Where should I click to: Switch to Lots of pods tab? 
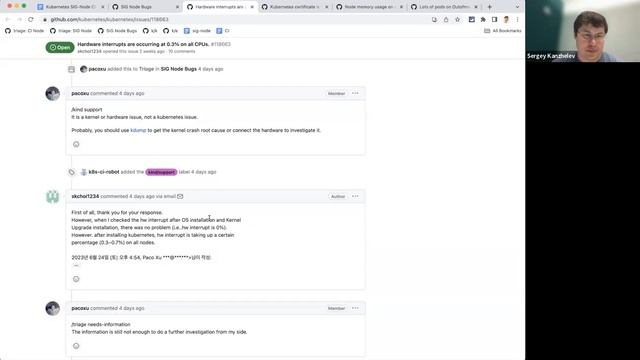point(444,7)
